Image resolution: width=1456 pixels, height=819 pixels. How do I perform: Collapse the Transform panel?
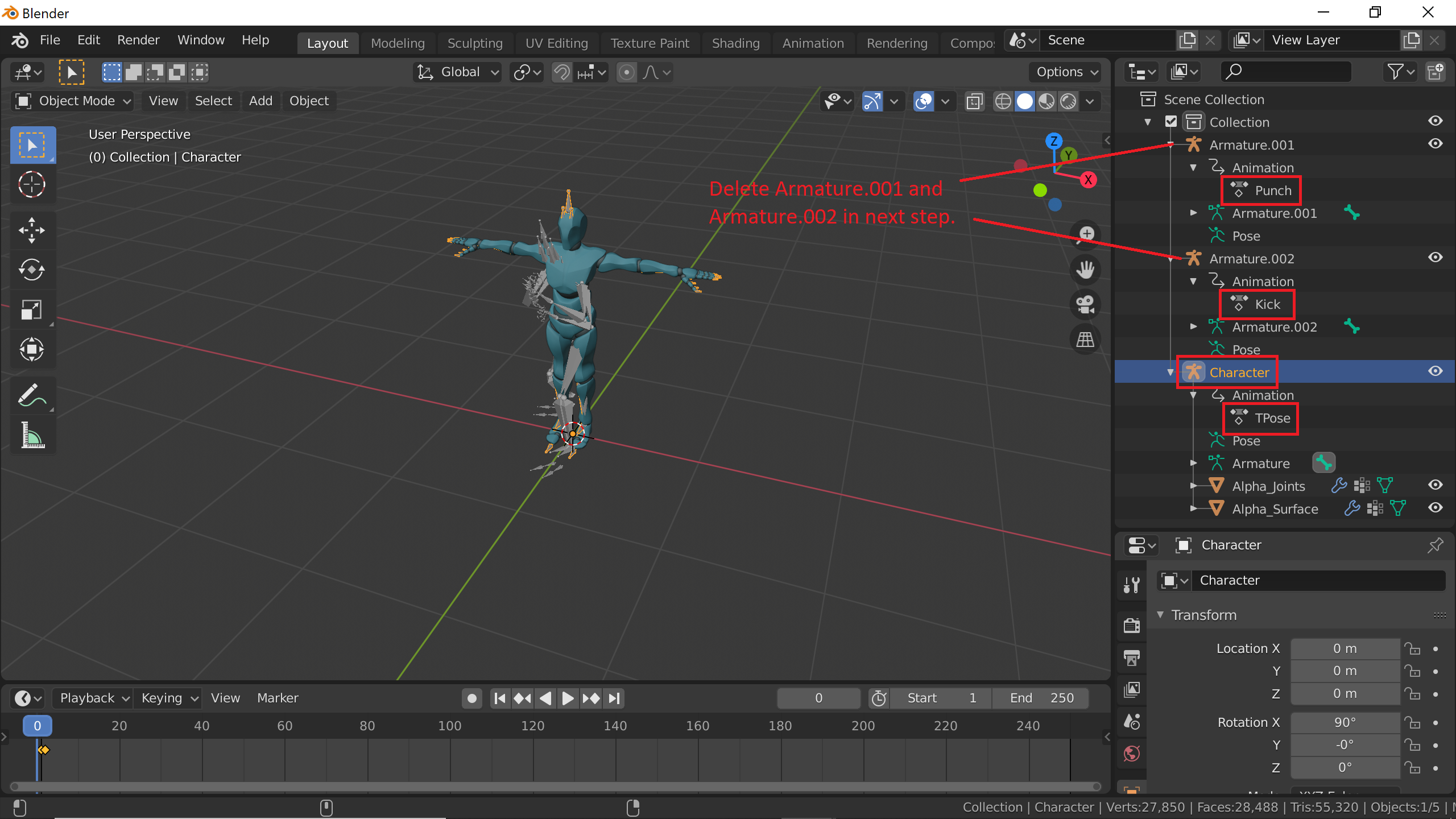(1160, 615)
